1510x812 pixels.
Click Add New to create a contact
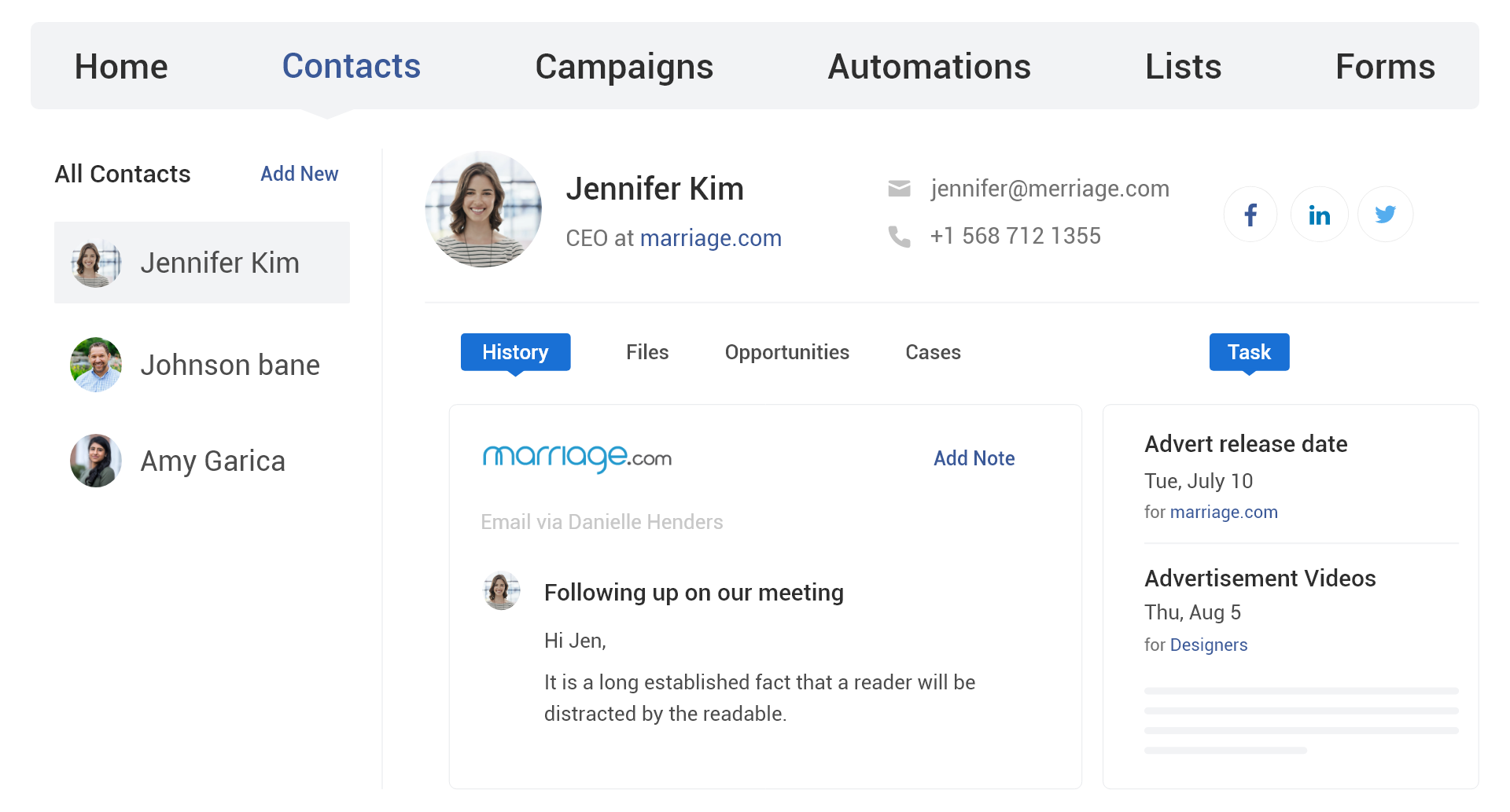(x=299, y=174)
